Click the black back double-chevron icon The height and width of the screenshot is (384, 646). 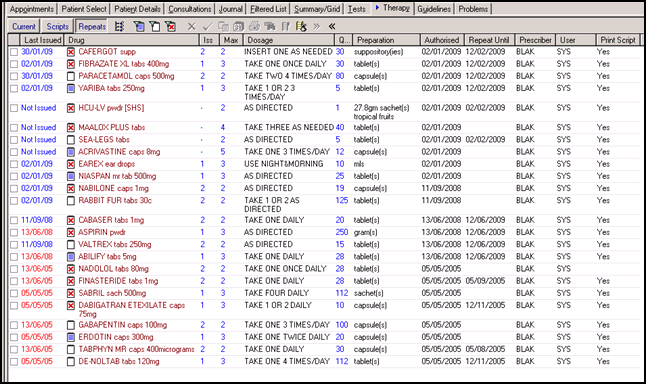point(332,27)
